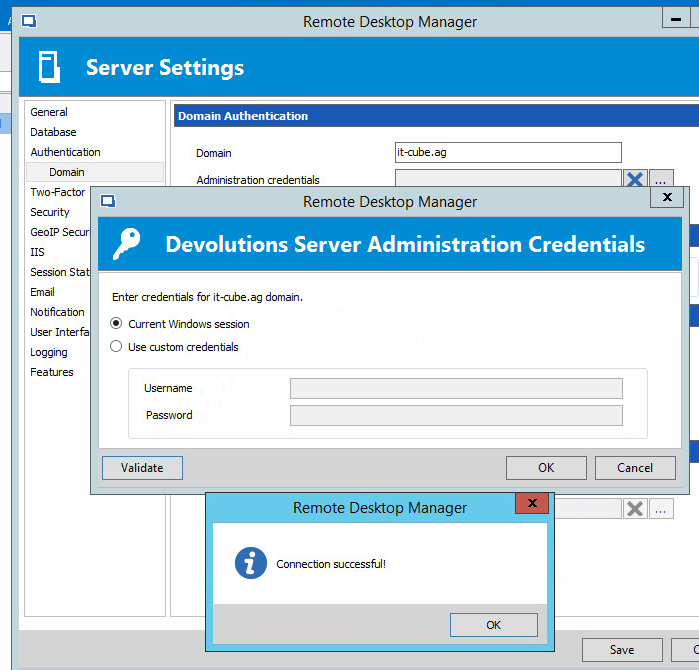Open the Security settings page
699x670 pixels.
50,212
